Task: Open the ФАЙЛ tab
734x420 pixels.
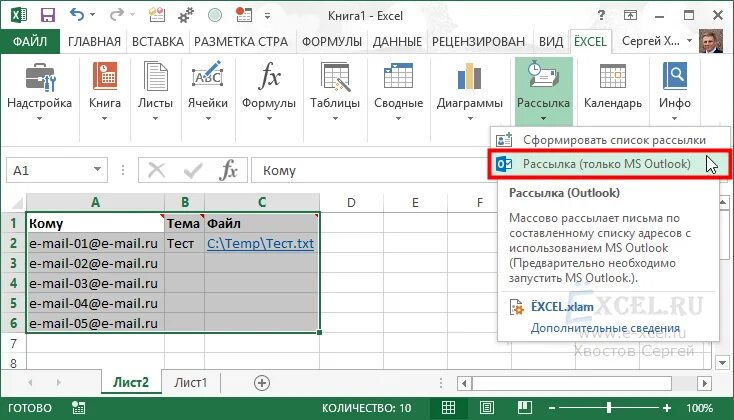Action: pyautogui.click(x=30, y=42)
